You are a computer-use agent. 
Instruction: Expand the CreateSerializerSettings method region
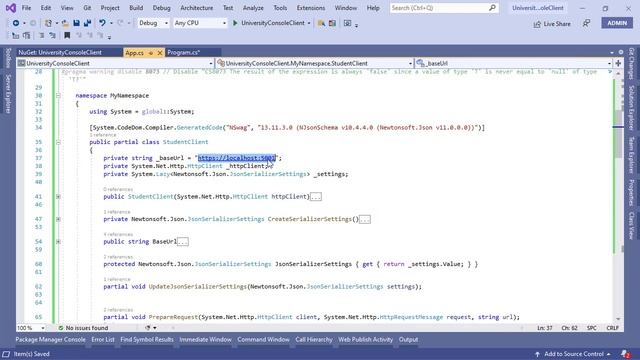coord(58,219)
